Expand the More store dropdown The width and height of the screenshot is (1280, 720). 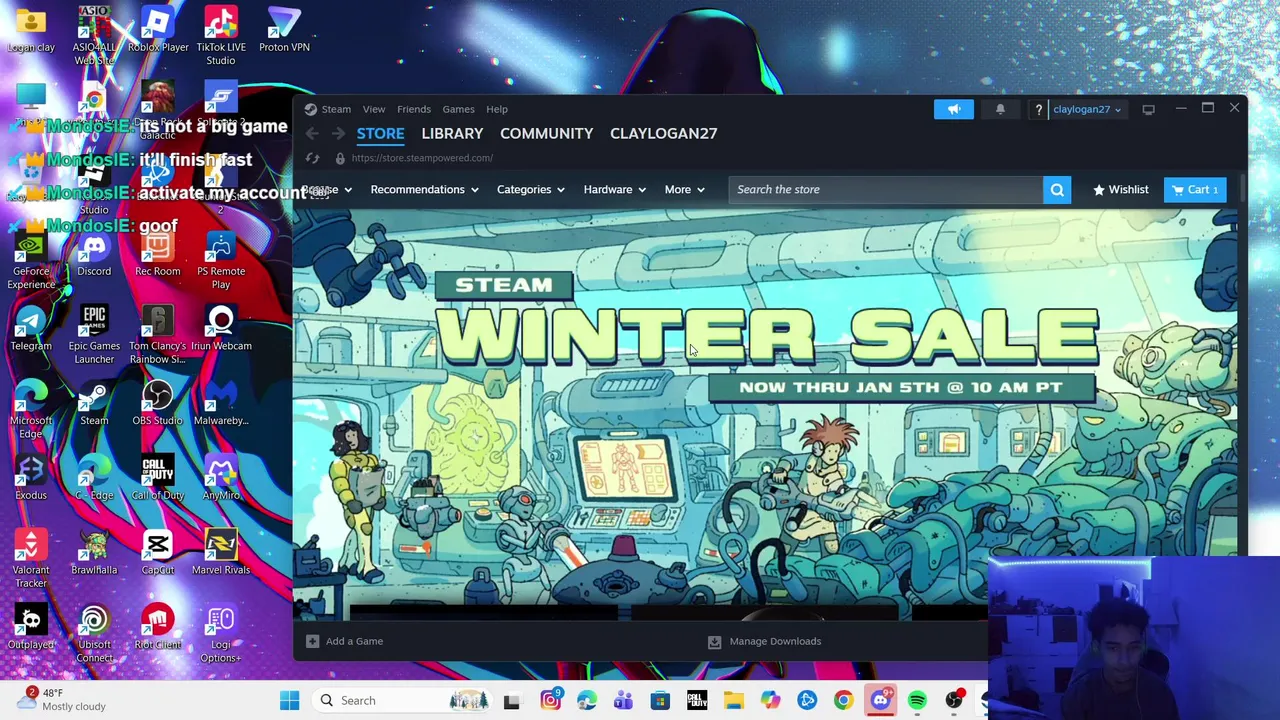(684, 189)
